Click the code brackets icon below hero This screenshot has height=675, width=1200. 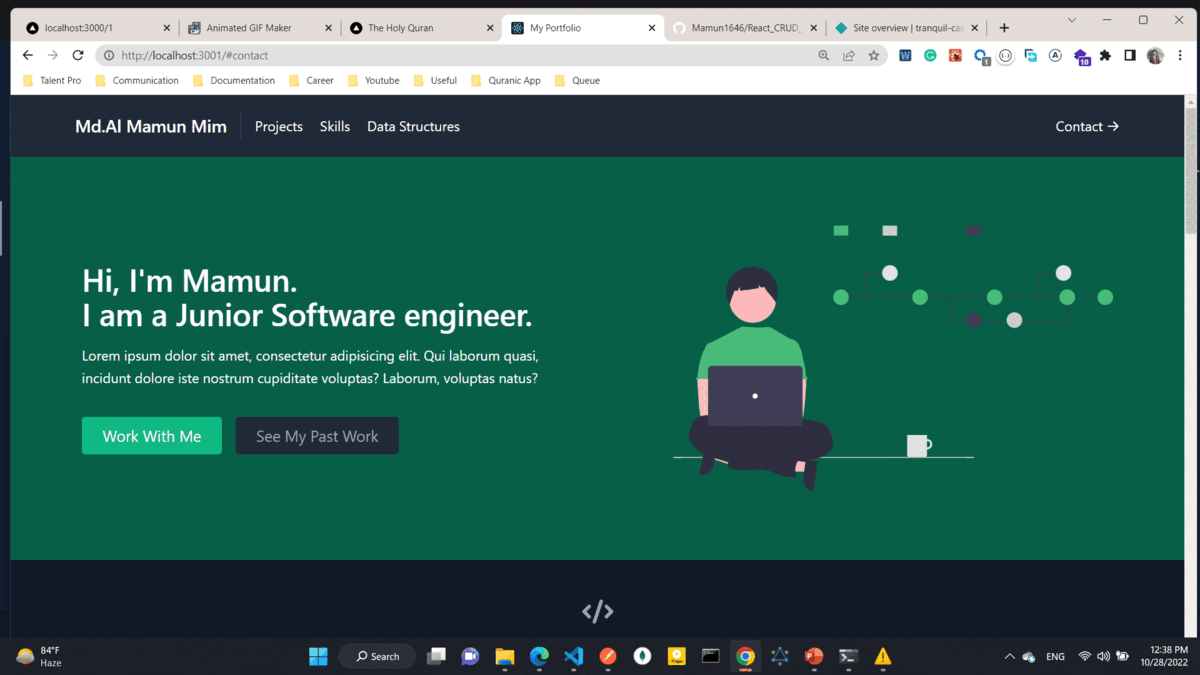coord(598,611)
